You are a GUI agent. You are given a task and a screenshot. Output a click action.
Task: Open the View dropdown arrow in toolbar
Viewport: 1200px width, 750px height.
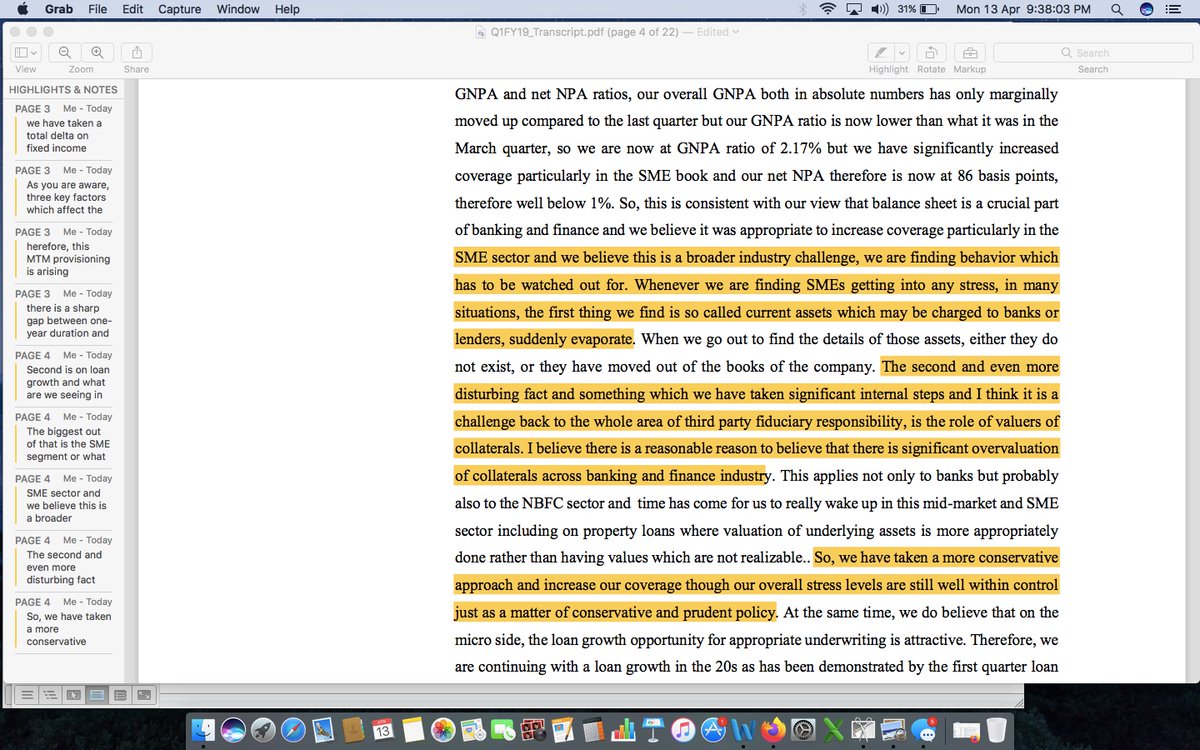[x=35, y=53]
